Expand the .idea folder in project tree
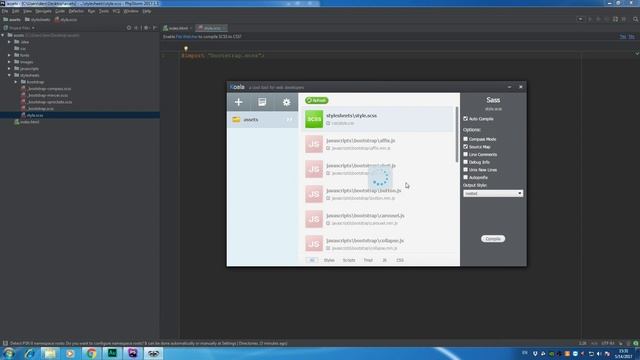This screenshot has width=640, height=360. point(9,42)
